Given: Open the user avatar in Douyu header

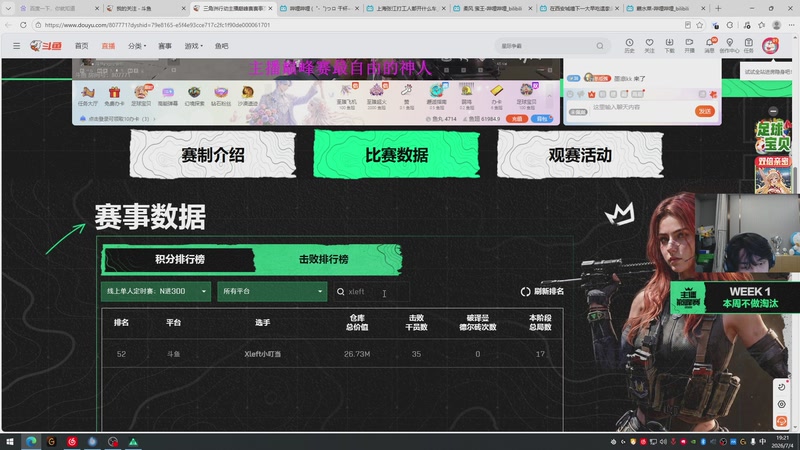Looking at the screenshot, I should (x=770, y=45).
